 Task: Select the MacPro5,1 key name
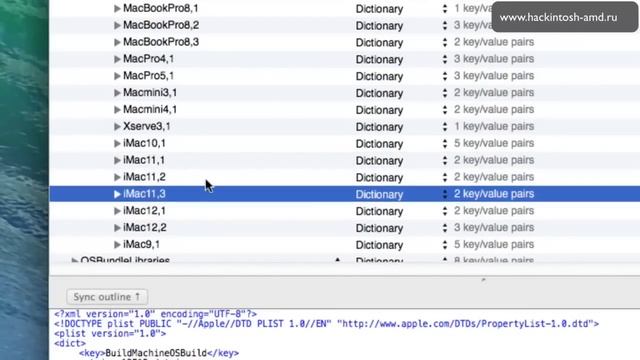149,76
